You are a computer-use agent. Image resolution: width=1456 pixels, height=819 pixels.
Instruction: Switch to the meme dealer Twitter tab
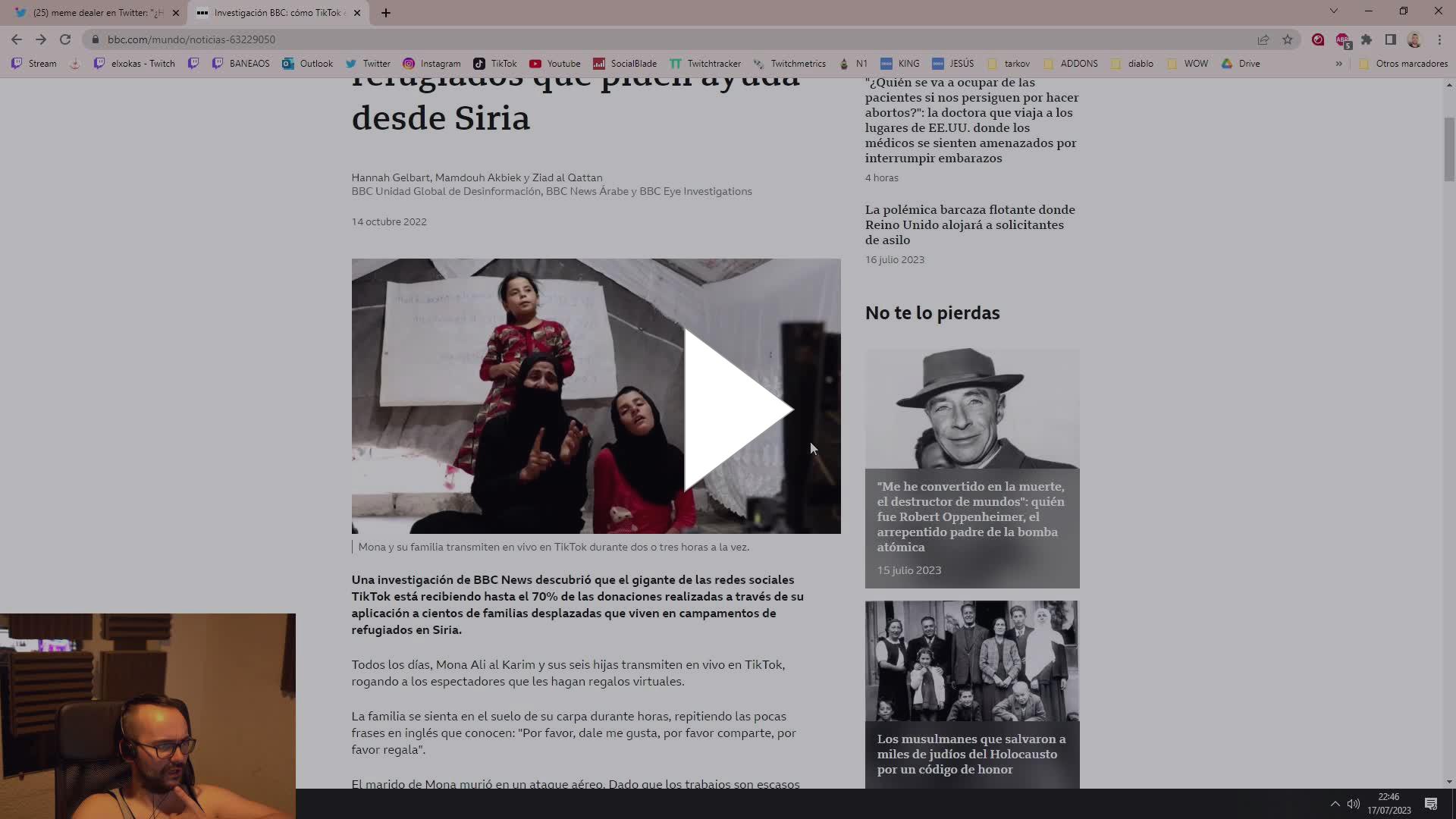95,13
